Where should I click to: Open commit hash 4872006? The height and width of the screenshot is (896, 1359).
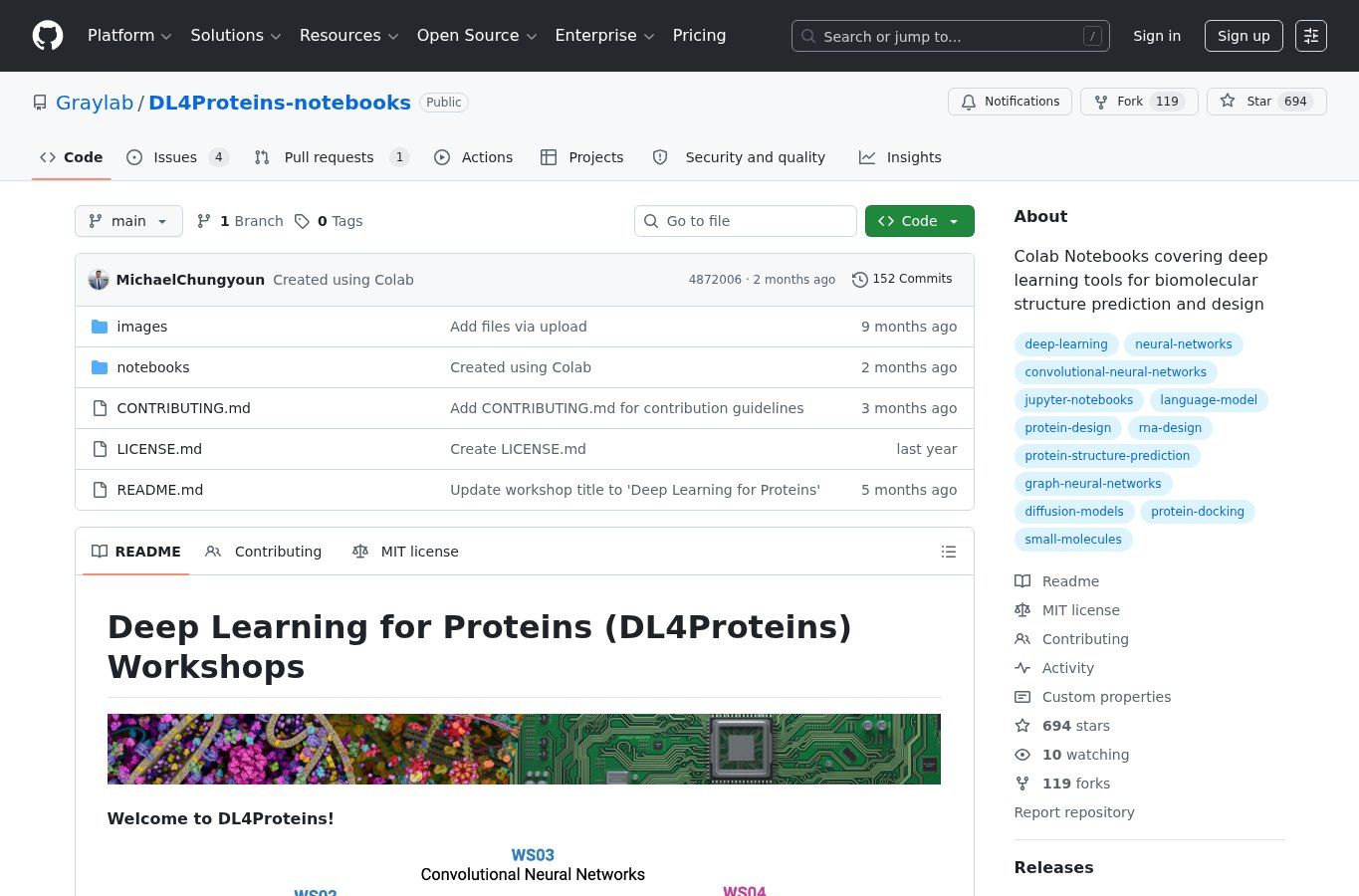click(715, 280)
